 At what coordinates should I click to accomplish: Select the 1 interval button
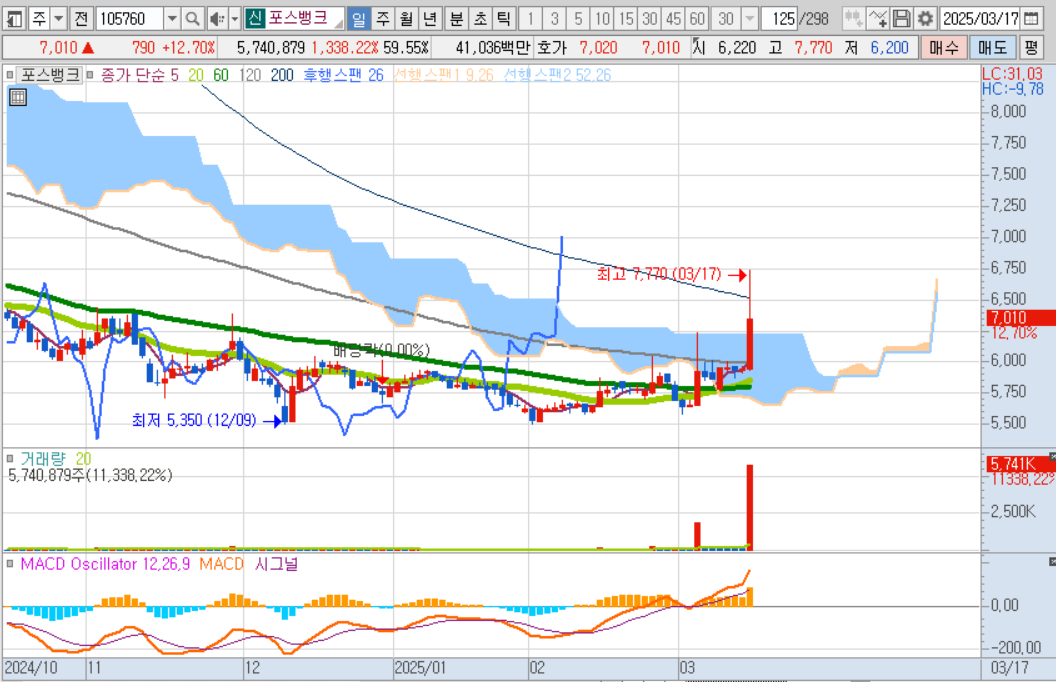tap(530, 19)
